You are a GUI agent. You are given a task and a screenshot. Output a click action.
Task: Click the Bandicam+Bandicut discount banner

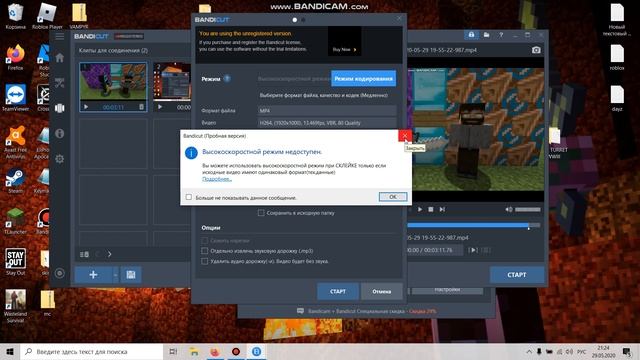pos(367,311)
